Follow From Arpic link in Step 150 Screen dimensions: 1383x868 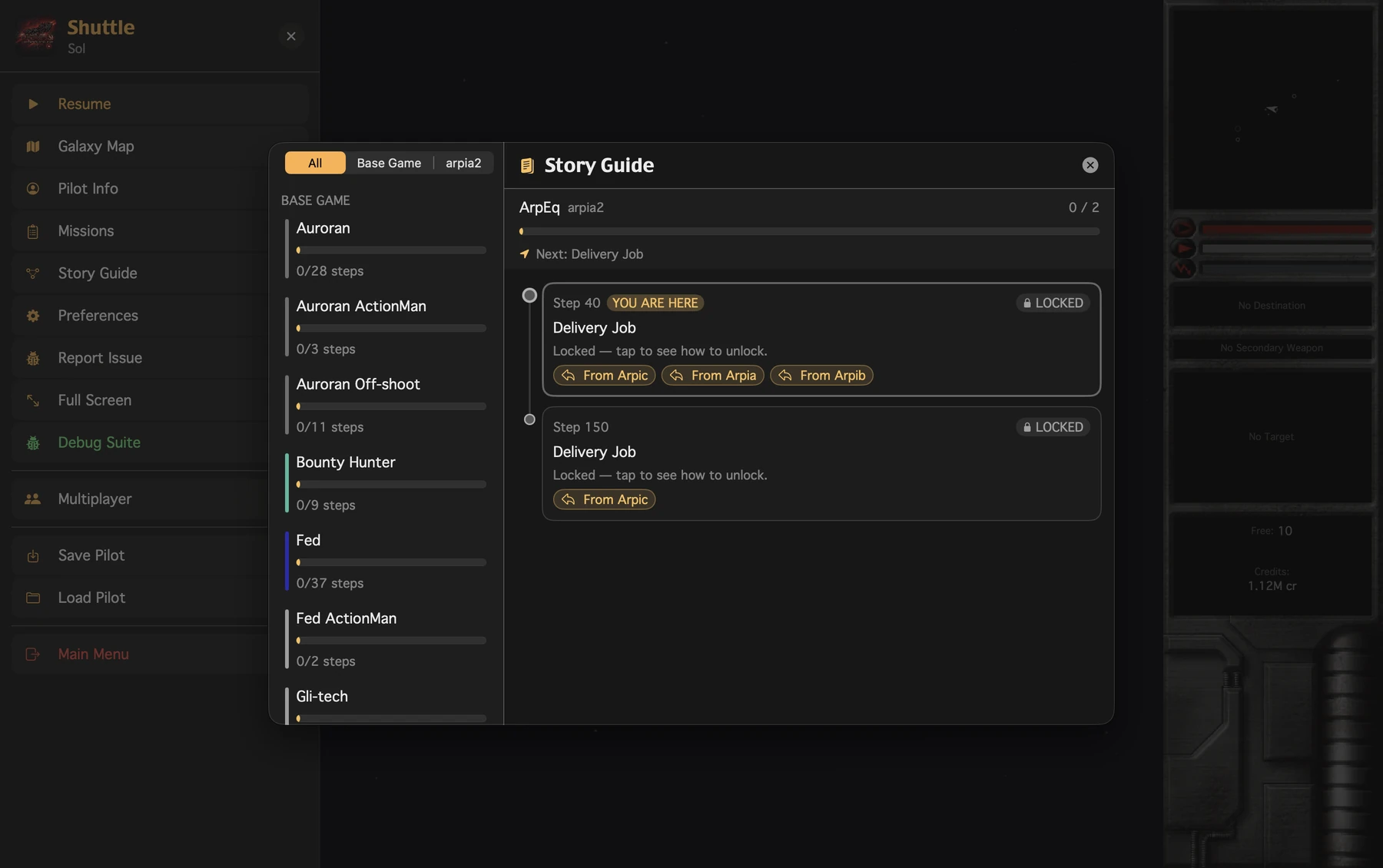click(x=604, y=500)
